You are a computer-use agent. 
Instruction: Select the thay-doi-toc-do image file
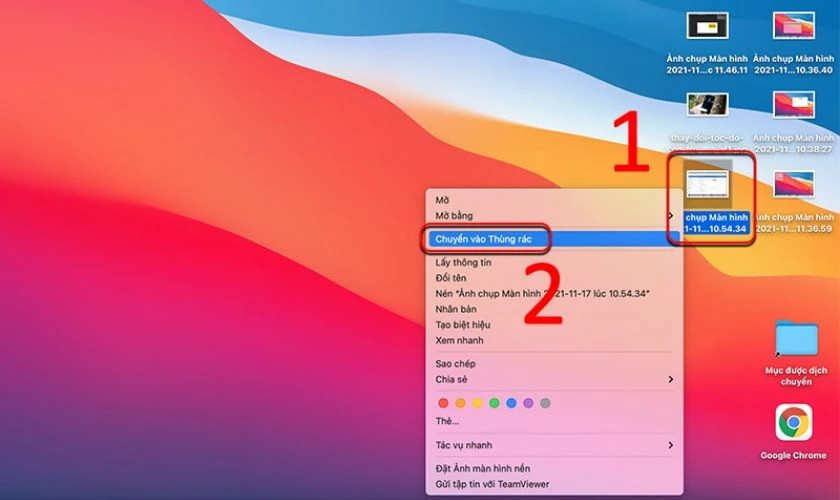[x=709, y=105]
